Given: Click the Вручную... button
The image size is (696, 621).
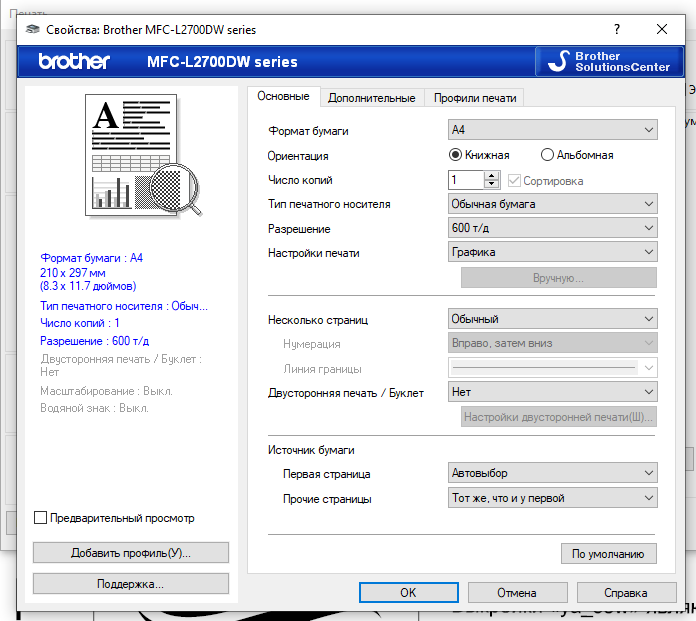Looking at the screenshot, I should pyautogui.click(x=558, y=278).
